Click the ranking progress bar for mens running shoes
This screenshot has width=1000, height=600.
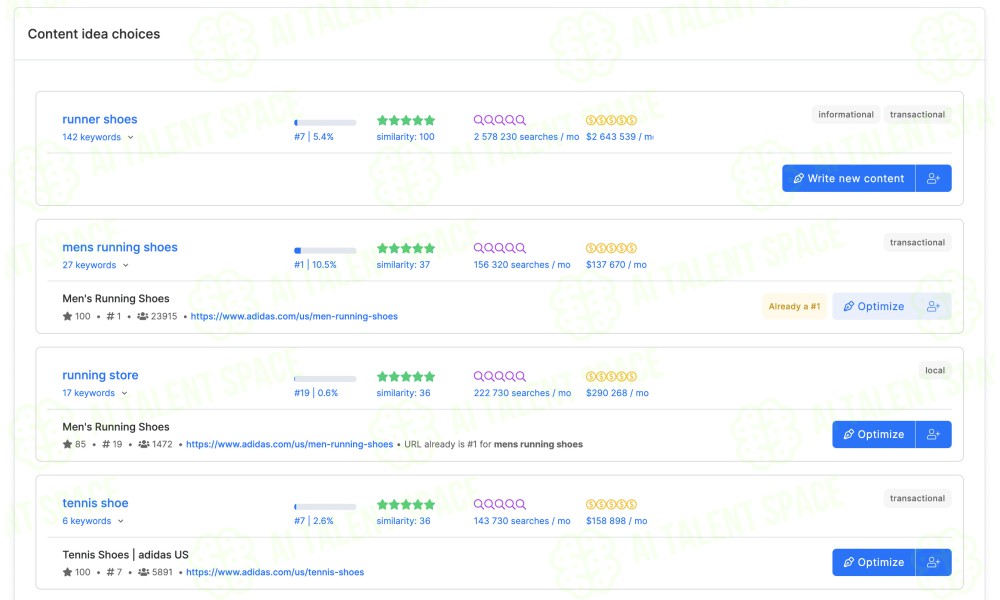325,251
